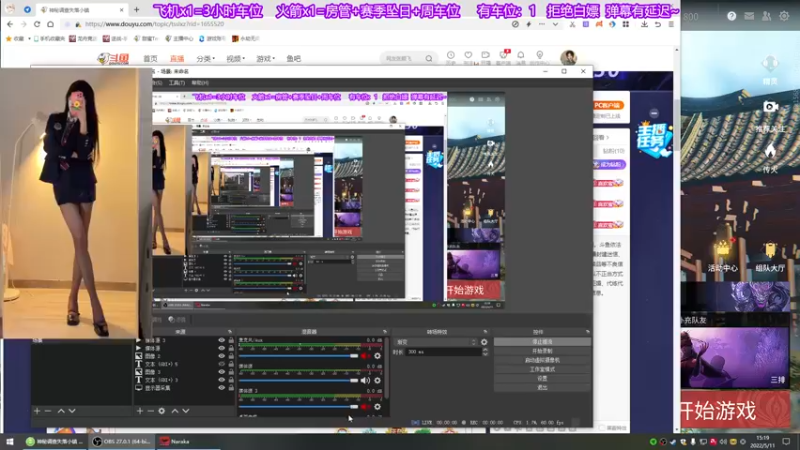Move selected source down in sources toolbar
The height and width of the screenshot is (450, 800).
click(186, 411)
